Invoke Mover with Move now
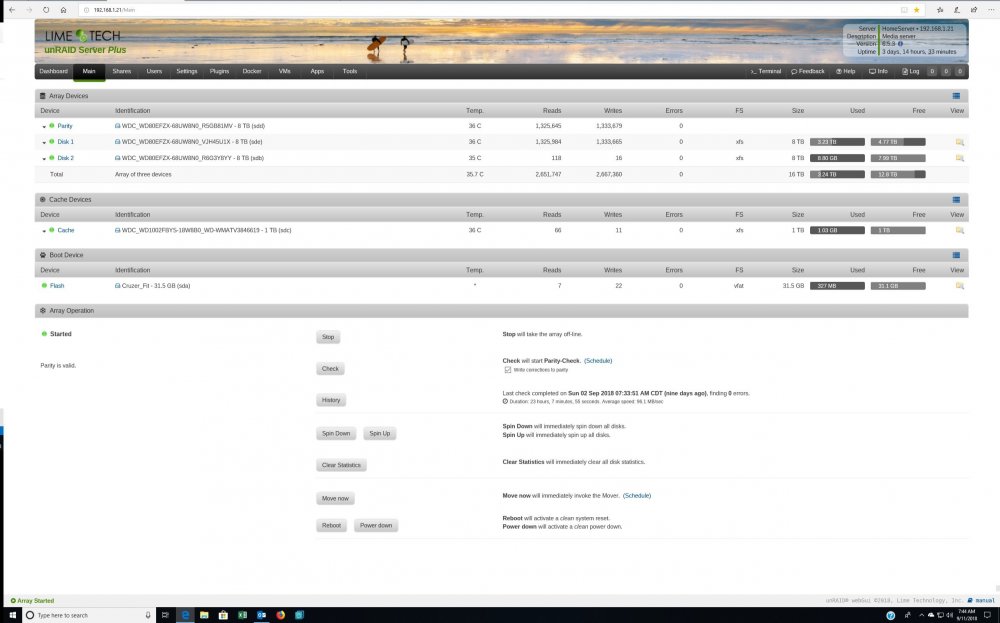This screenshot has width=1000, height=623. (x=335, y=499)
